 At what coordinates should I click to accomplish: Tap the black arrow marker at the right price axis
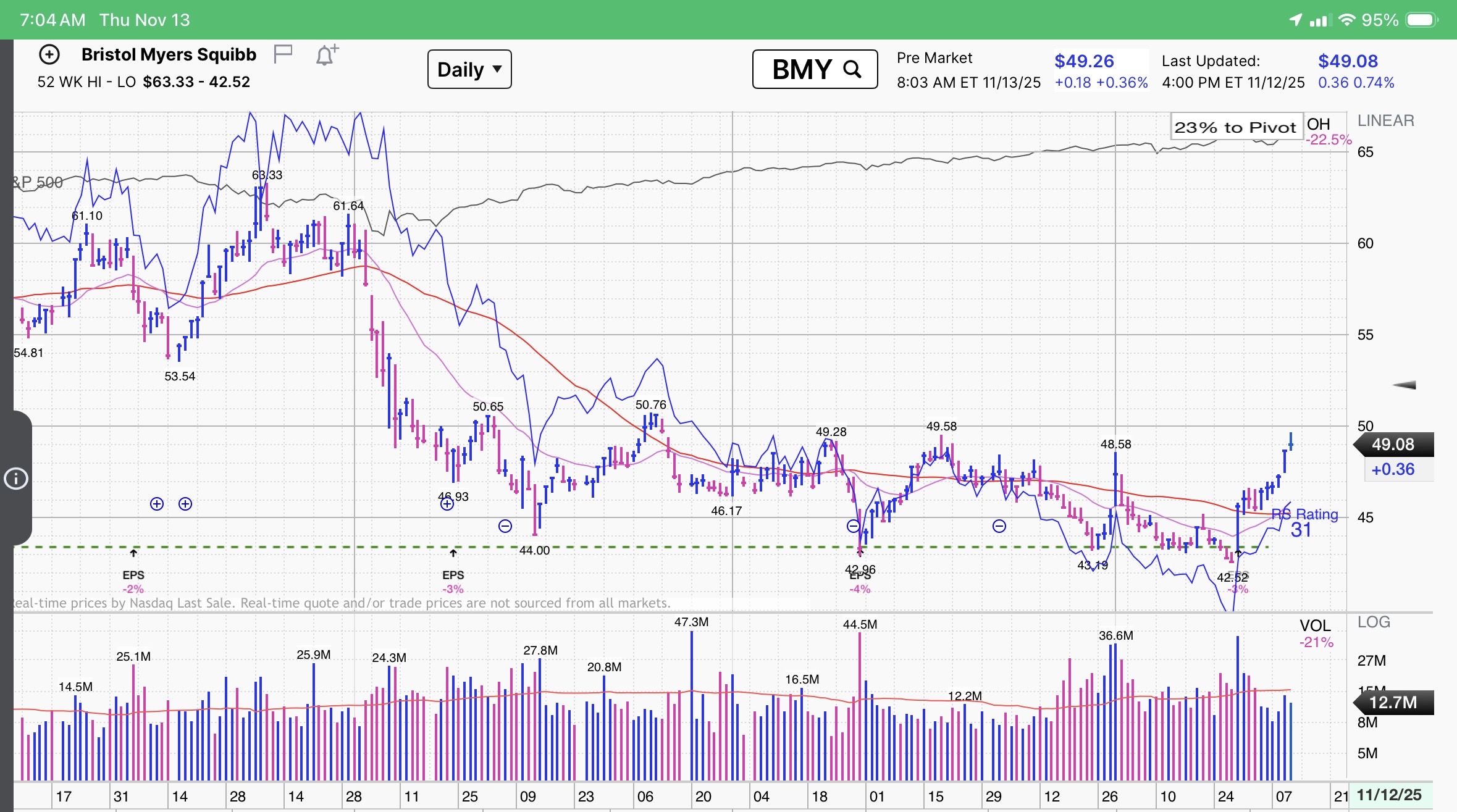coord(1405,385)
